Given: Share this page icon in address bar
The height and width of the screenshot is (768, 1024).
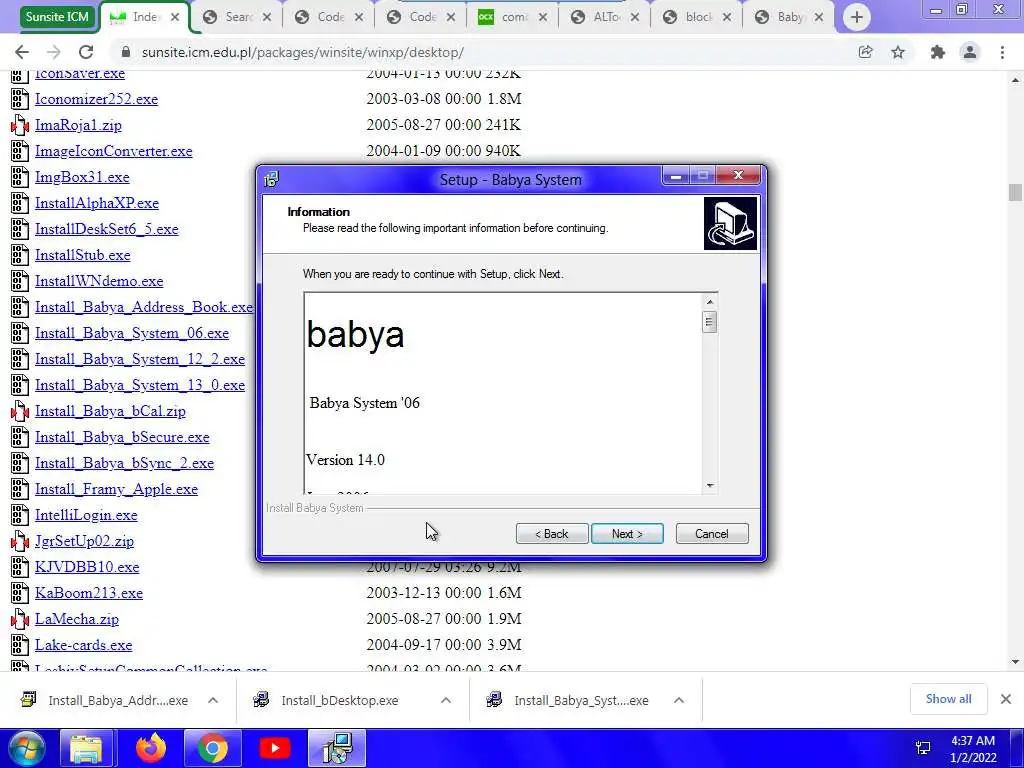Looking at the screenshot, I should tap(865, 52).
